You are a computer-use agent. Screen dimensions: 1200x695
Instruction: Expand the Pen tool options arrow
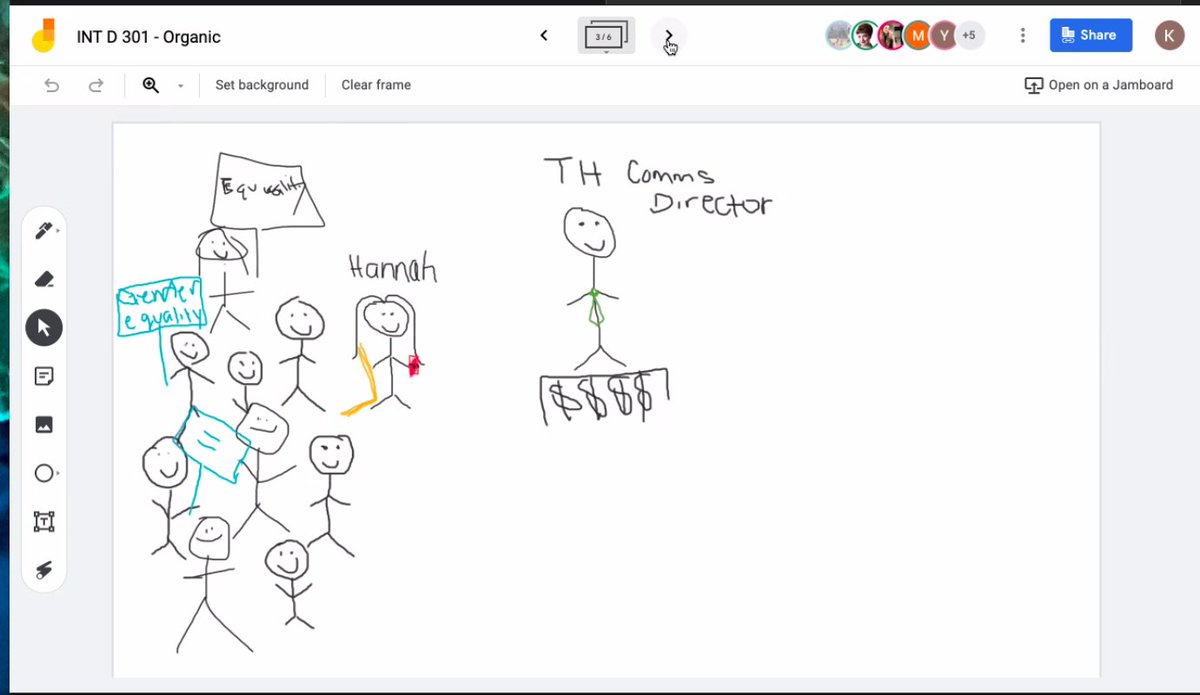pyautogui.click(x=57, y=231)
